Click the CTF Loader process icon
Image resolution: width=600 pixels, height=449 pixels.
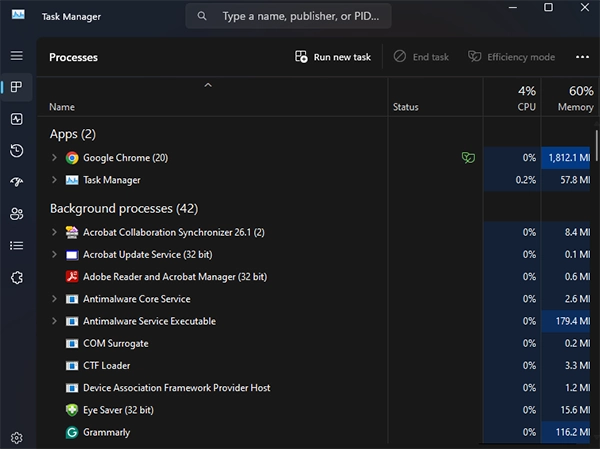pos(72,366)
